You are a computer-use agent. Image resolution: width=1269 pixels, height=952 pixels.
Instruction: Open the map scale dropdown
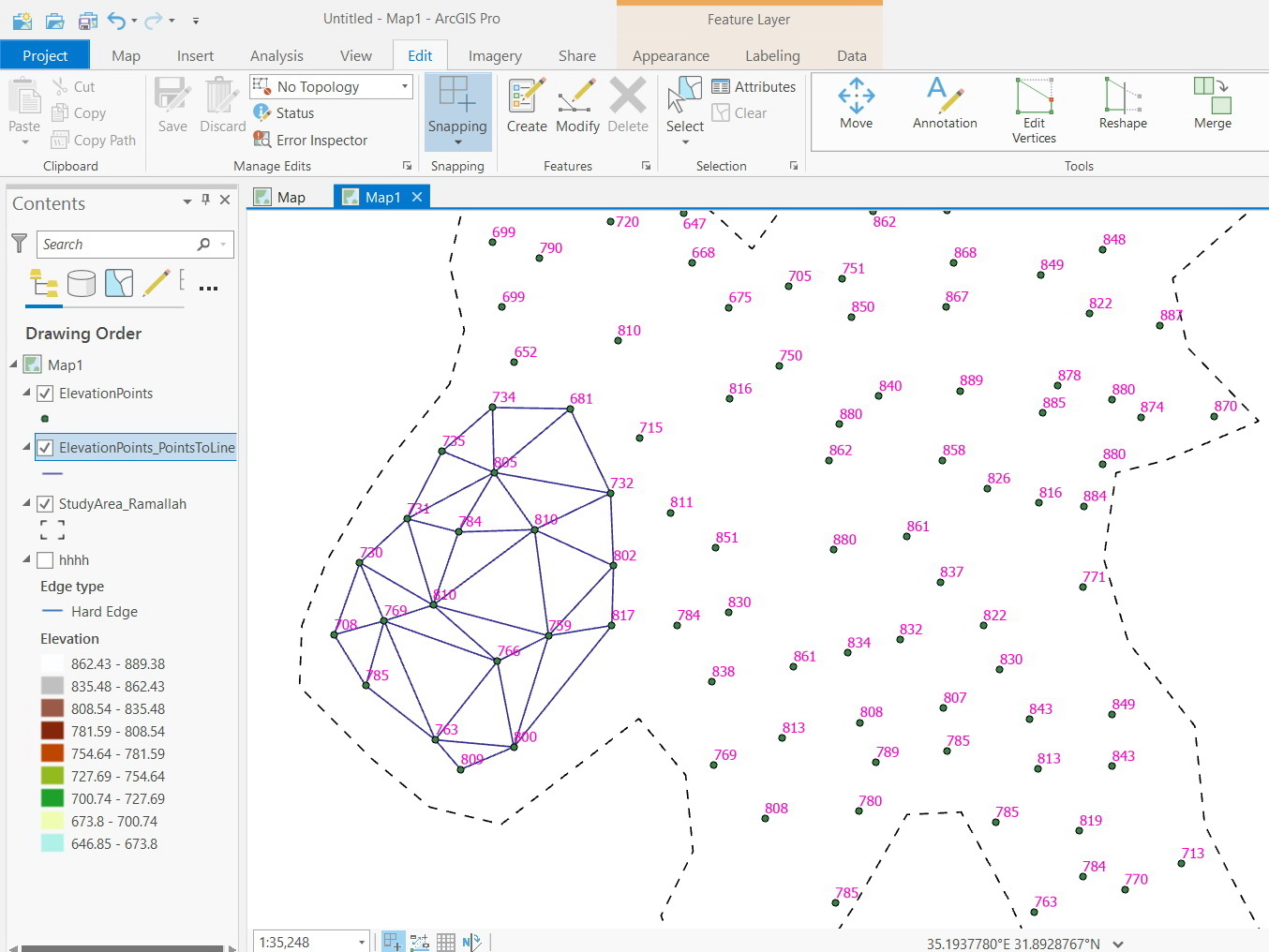[x=362, y=942]
